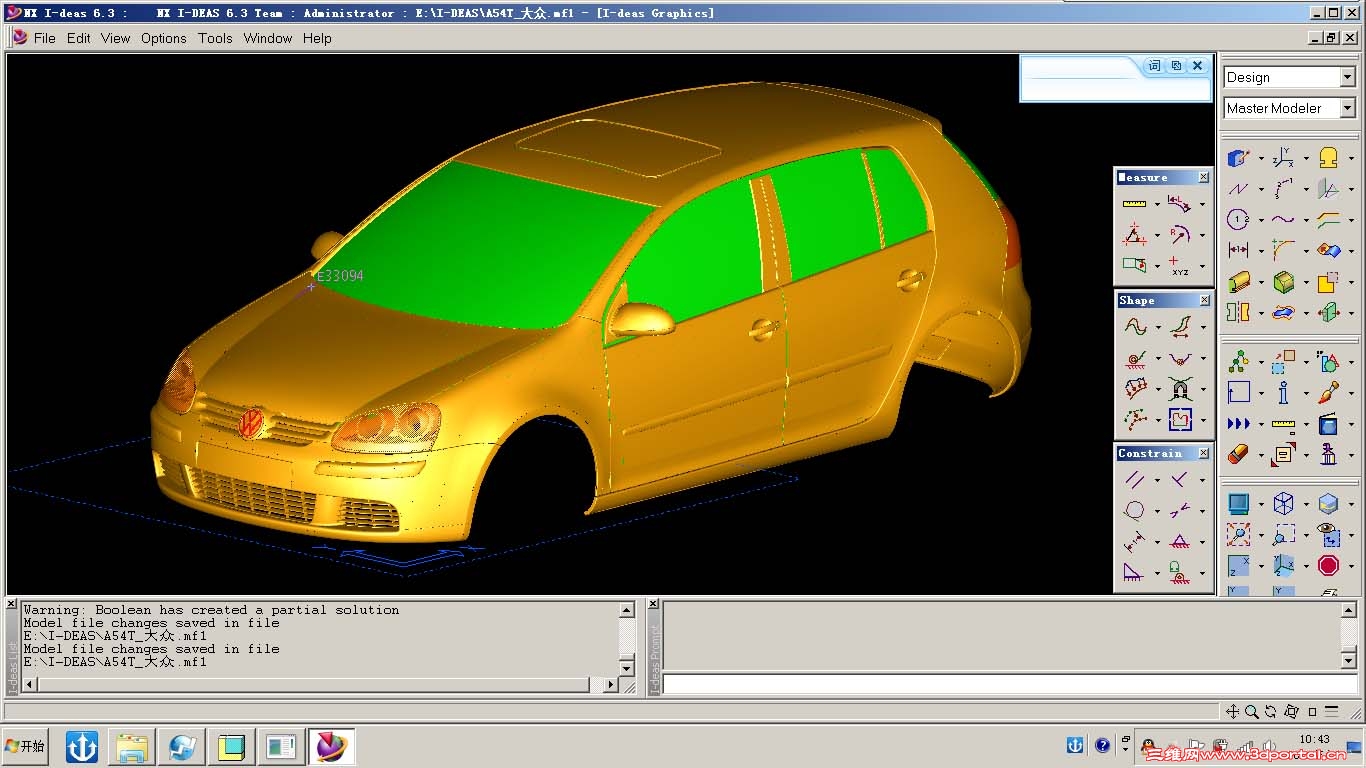Click the Zoom All magnifier with red arrows

1239,535
